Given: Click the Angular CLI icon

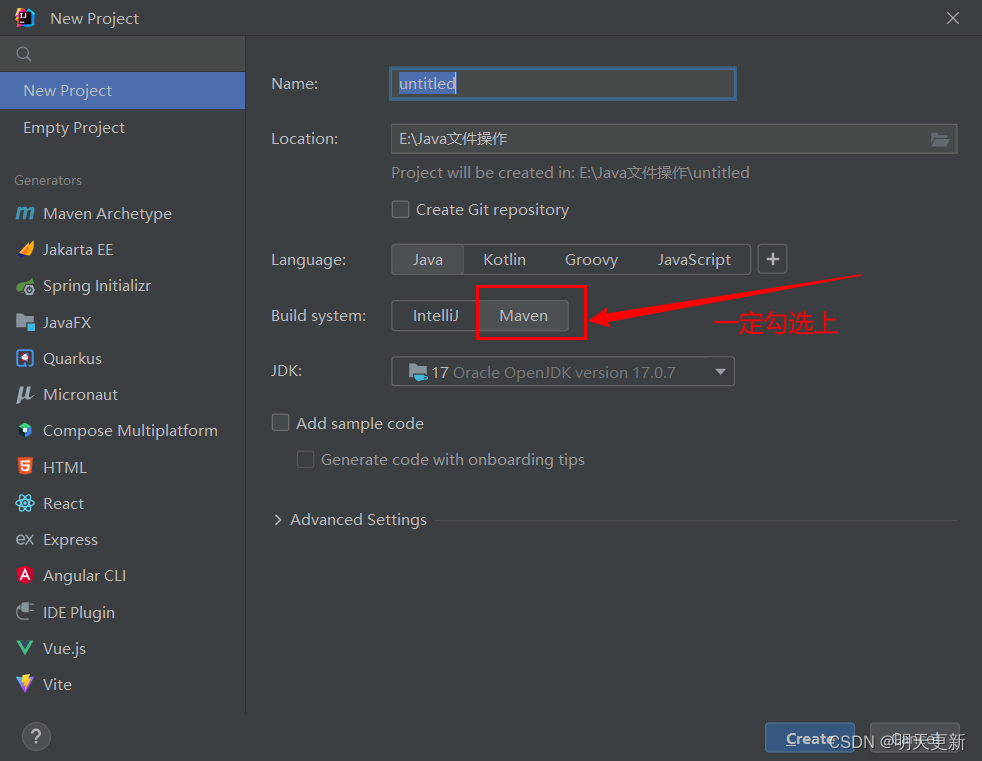Looking at the screenshot, I should tap(25, 575).
